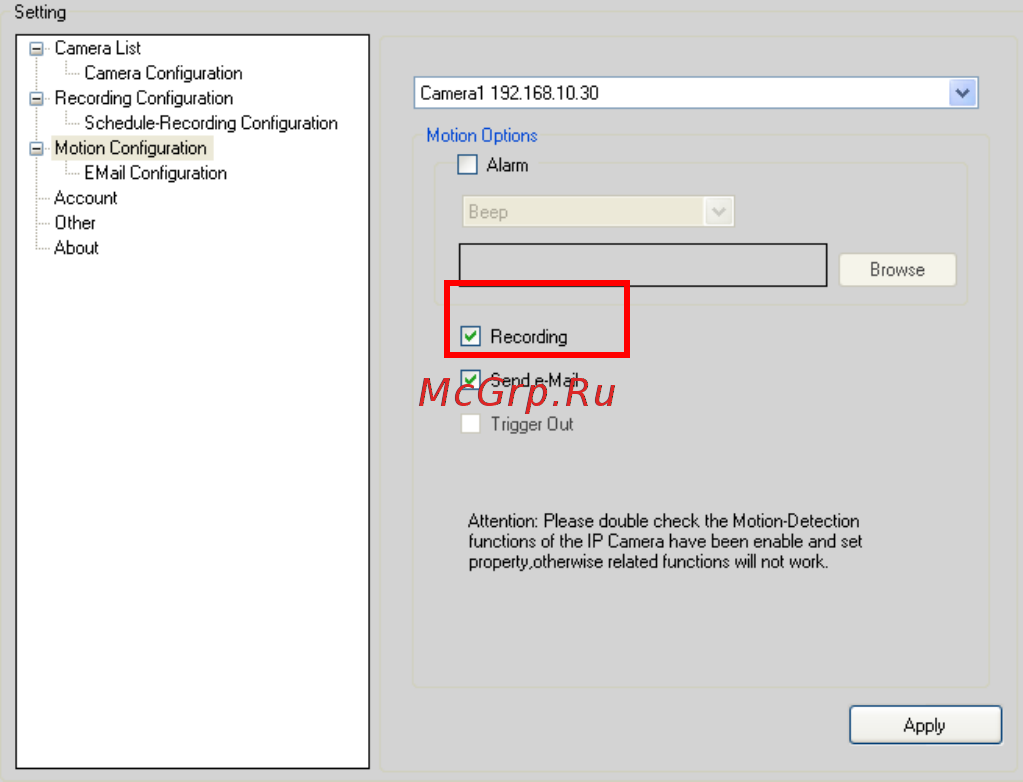1023x782 pixels.
Task: Uncheck the Recording checkbox
Action: (x=470, y=337)
